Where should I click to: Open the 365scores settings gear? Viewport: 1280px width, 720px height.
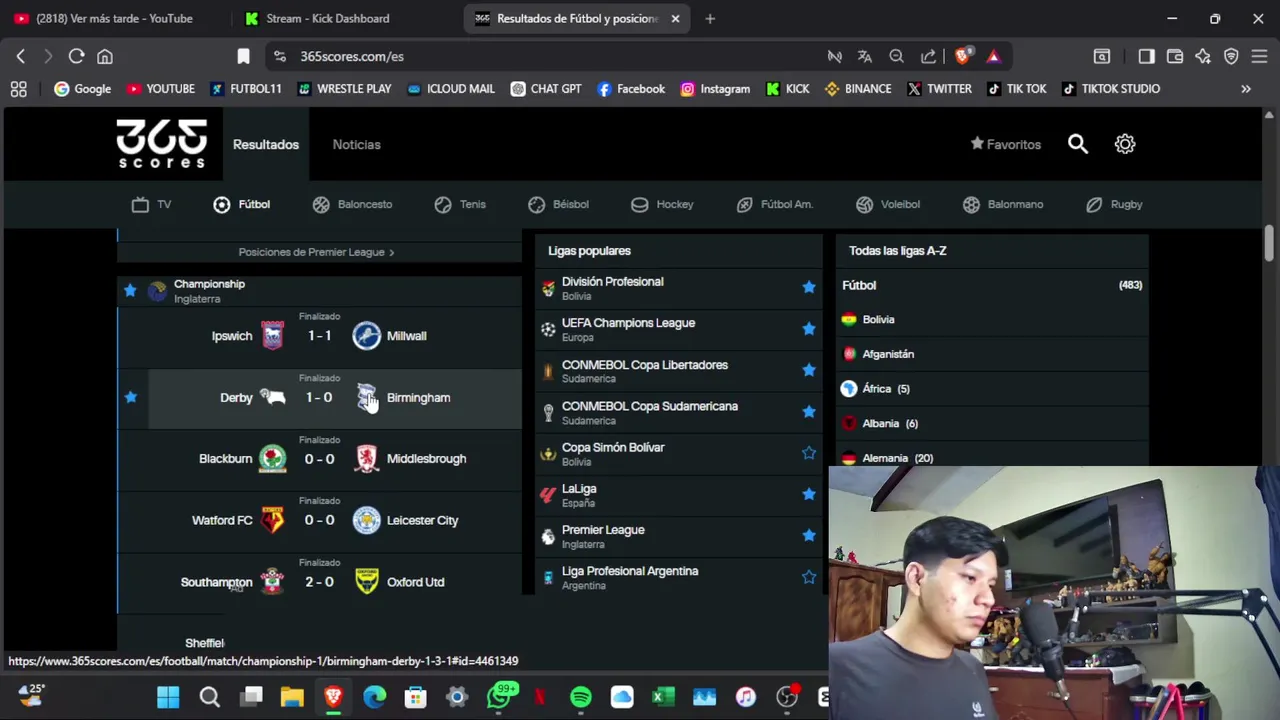pos(1125,144)
